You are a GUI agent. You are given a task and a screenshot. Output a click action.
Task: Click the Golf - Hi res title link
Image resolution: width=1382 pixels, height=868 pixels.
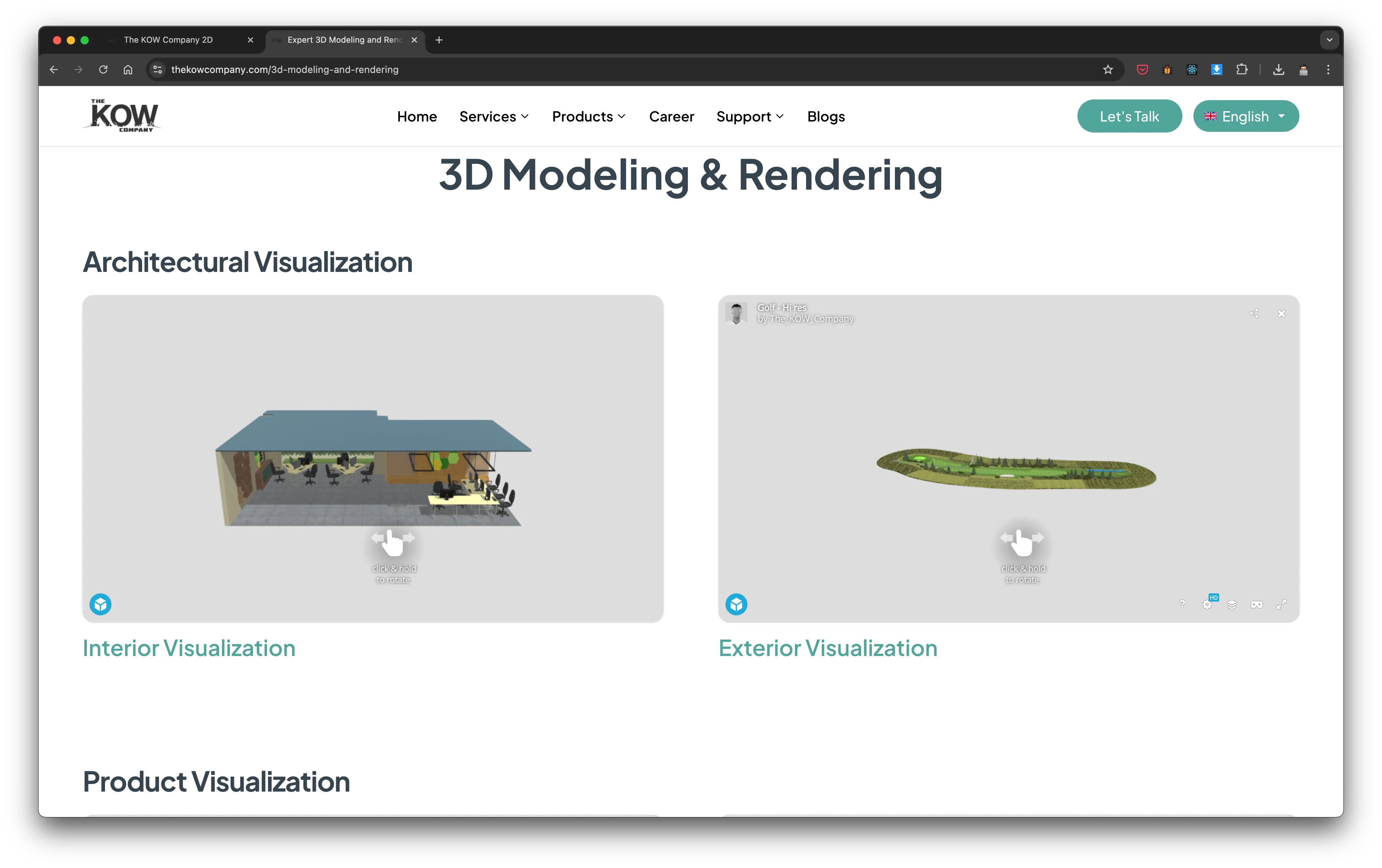(x=782, y=308)
